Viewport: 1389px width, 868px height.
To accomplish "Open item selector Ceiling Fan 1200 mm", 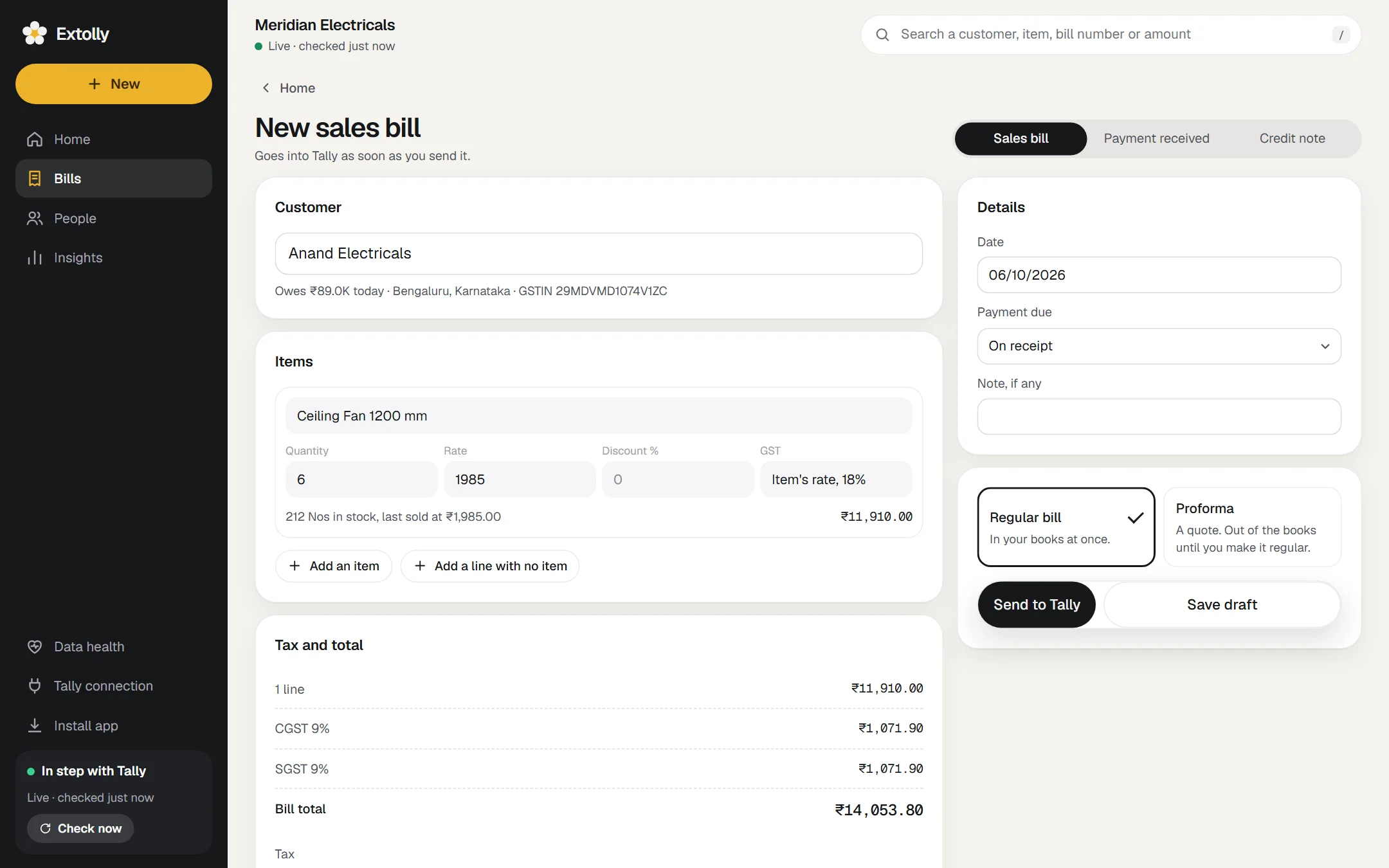I will pos(599,415).
